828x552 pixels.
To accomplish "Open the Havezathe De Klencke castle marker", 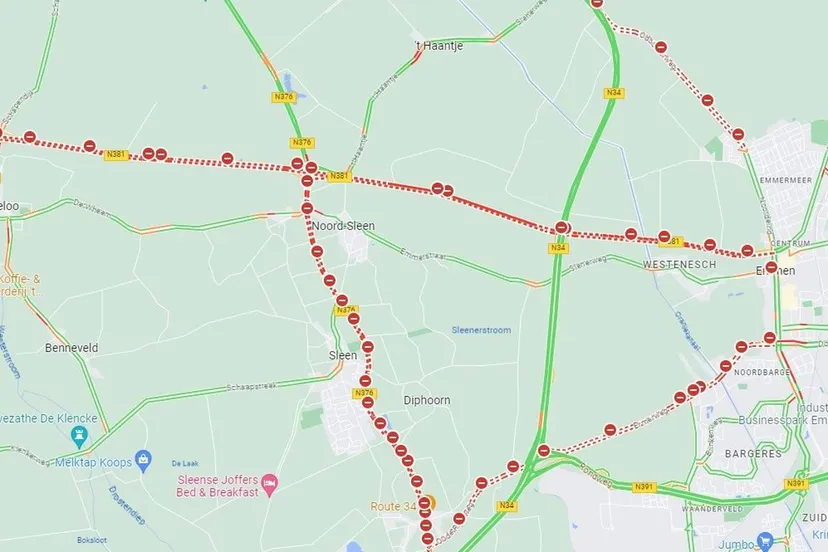I will (79, 436).
